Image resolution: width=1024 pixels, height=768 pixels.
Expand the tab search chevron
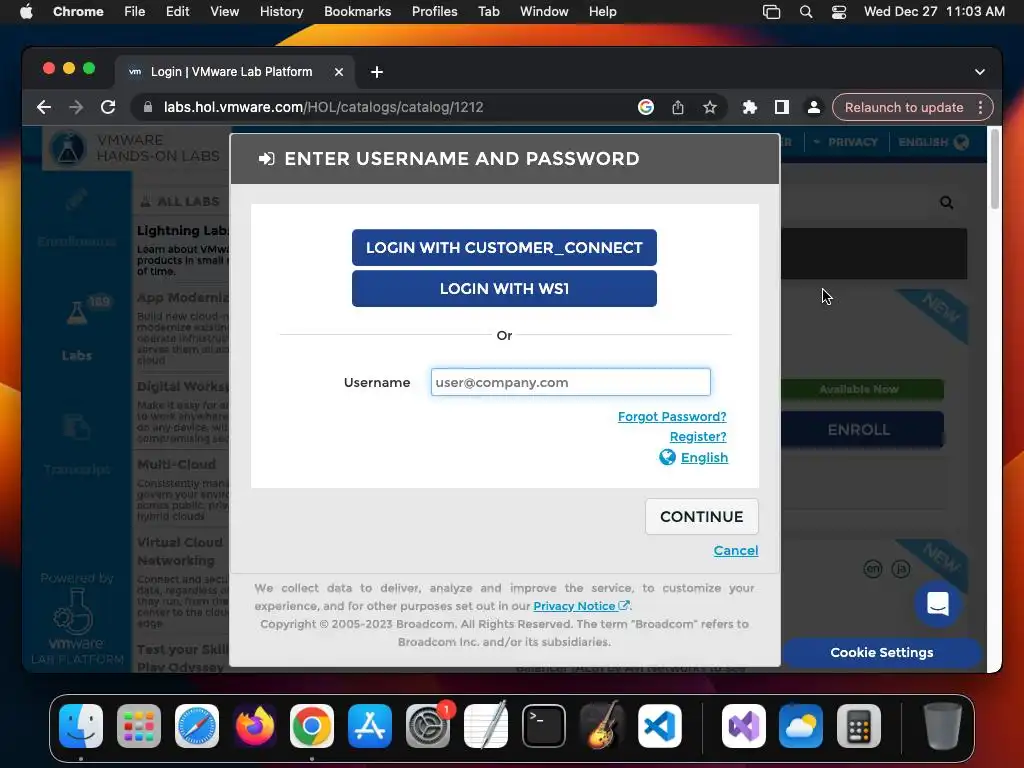[x=980, y=72]
